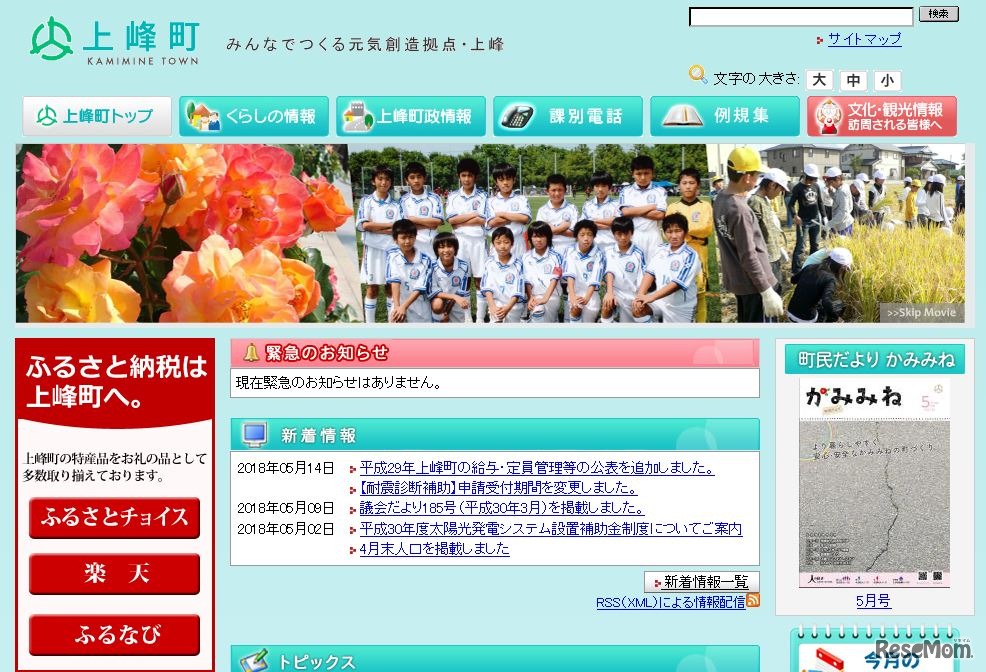Open the 上峰町トップ navigation tab
Image resolution: width=986 pixels, height=672 pixels.
(97, 116)
